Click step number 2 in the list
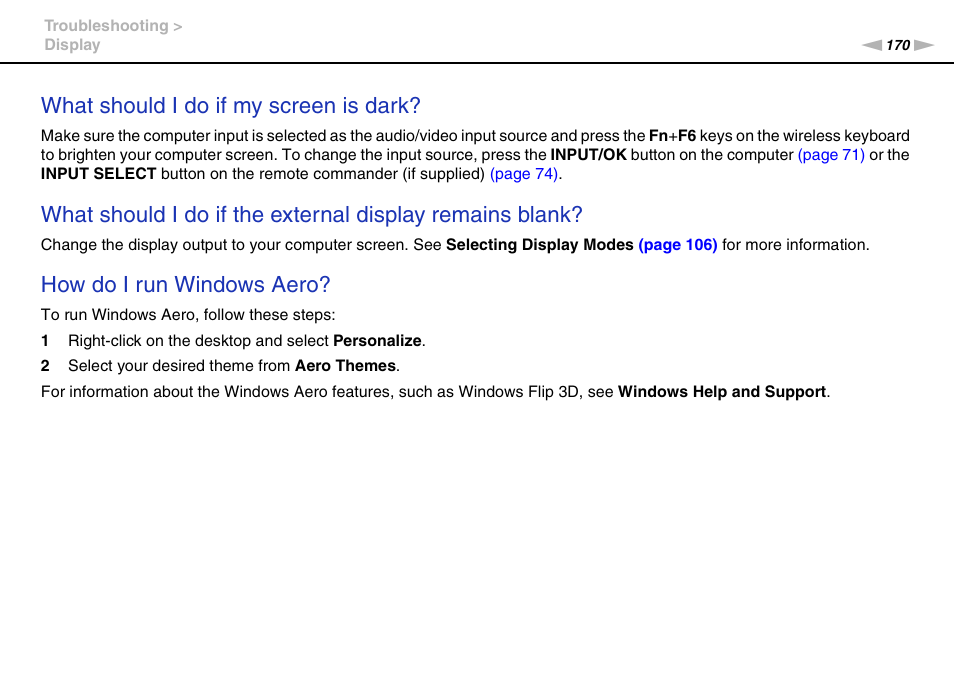 pyautogui.click(x=45, y=366)
